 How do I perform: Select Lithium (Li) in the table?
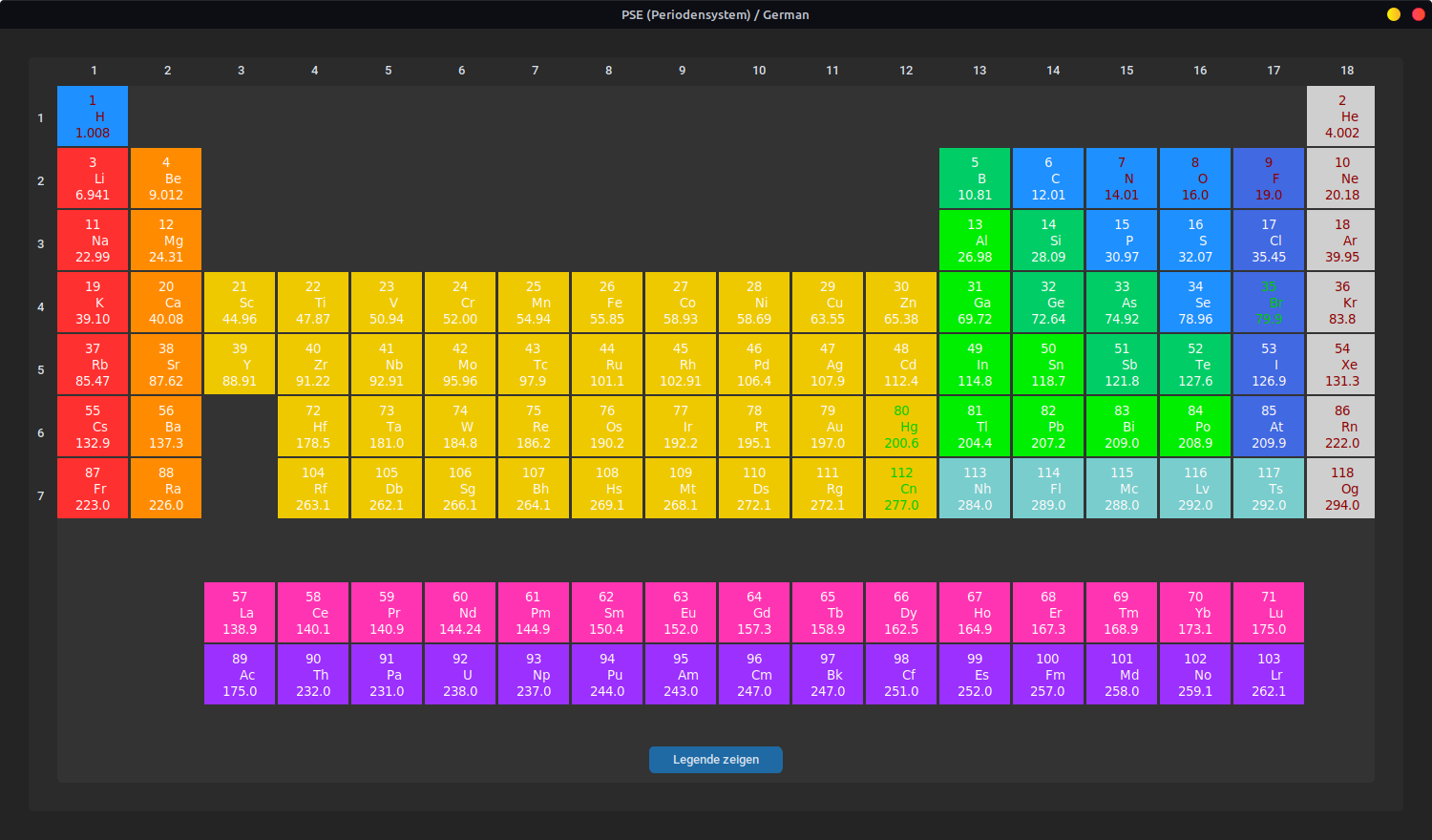(x=93, y=178)
